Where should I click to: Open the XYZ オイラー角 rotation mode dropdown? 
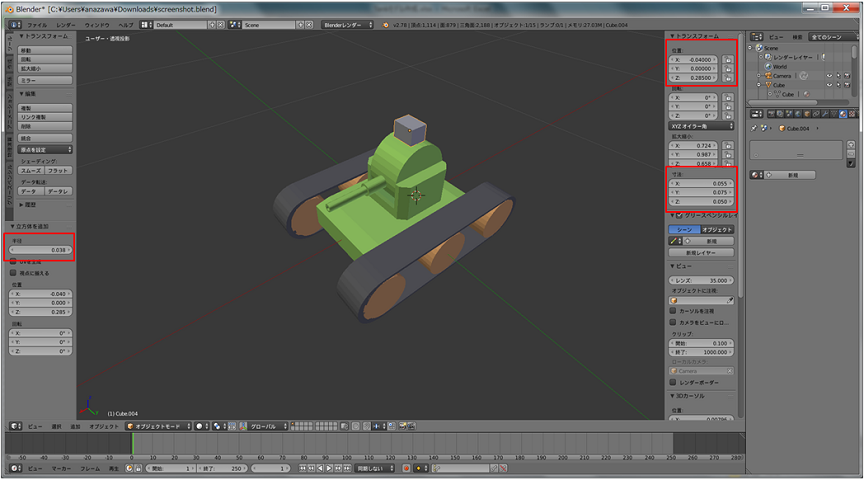(x=700, y=126)
